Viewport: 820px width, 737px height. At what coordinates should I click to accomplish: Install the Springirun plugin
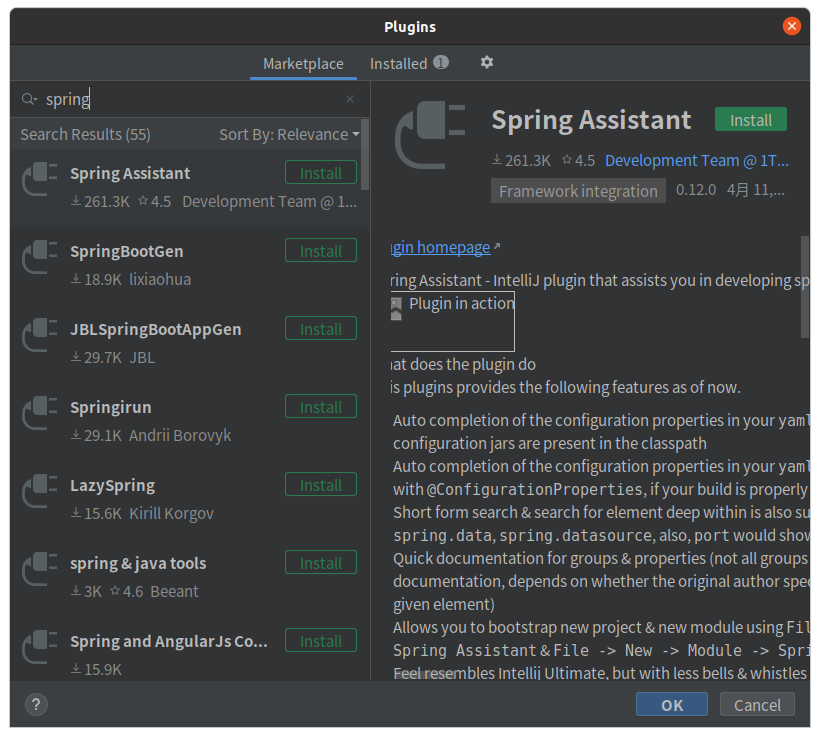pos(321,406)
